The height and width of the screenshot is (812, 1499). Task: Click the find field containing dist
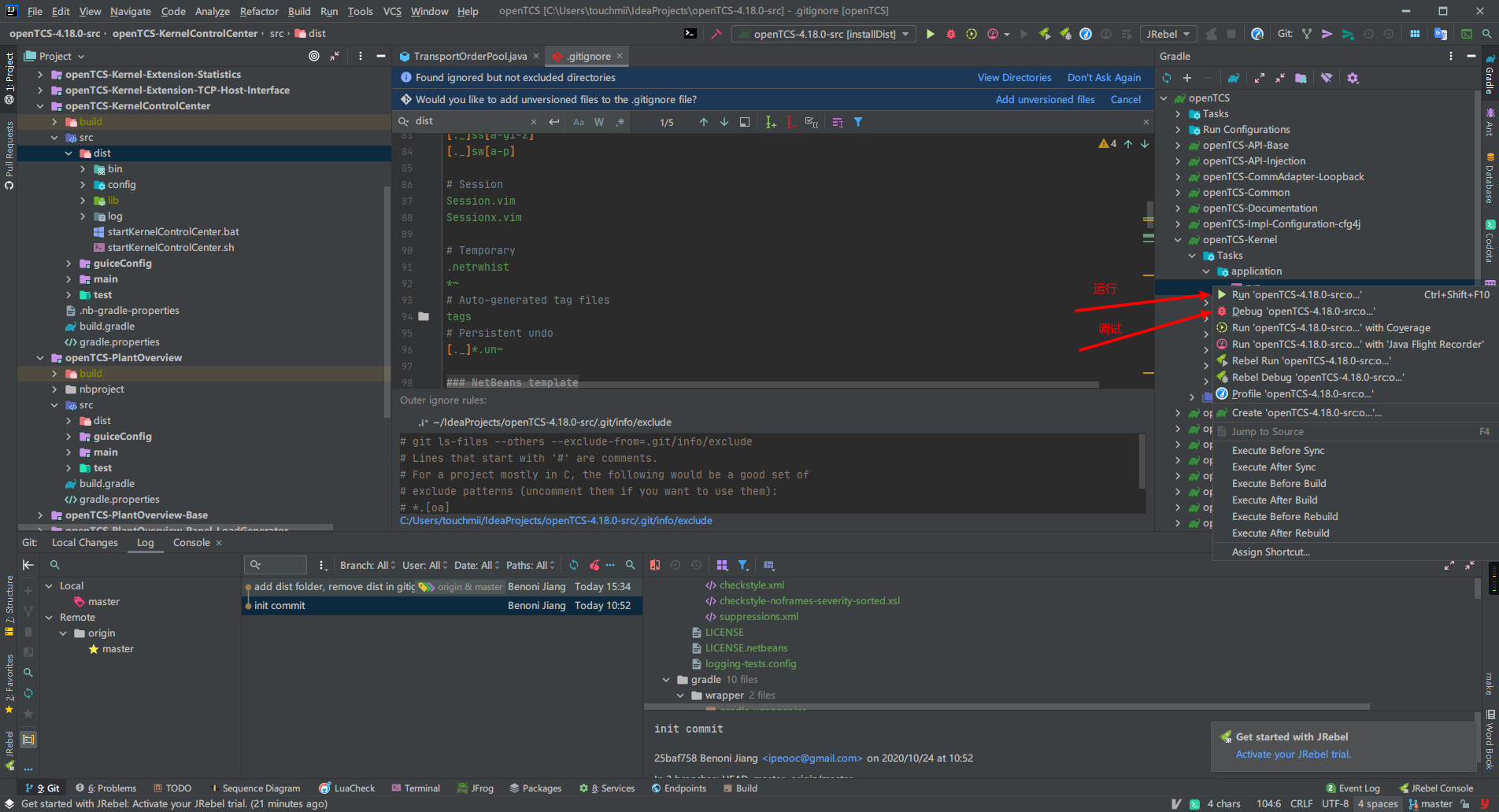(470, 121)
